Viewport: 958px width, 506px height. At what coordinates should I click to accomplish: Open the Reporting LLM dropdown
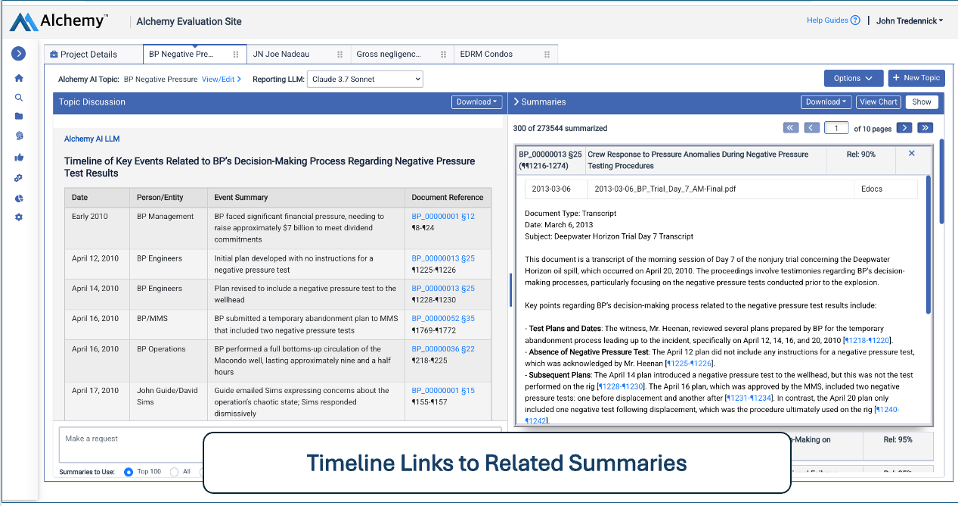pyautogui.click(x=365, y=79)
